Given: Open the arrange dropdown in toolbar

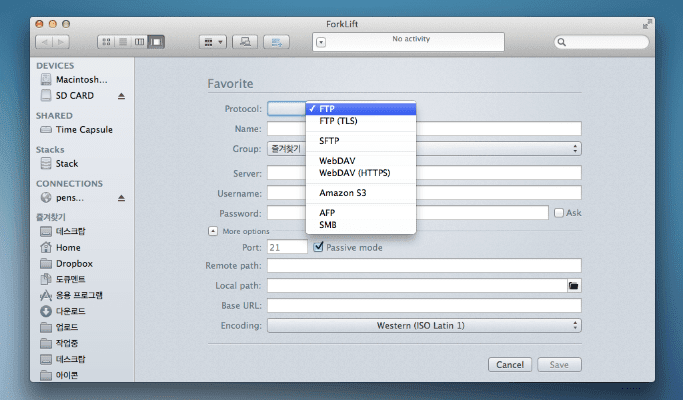Looking at the screenshot, I should click(213, 42).
